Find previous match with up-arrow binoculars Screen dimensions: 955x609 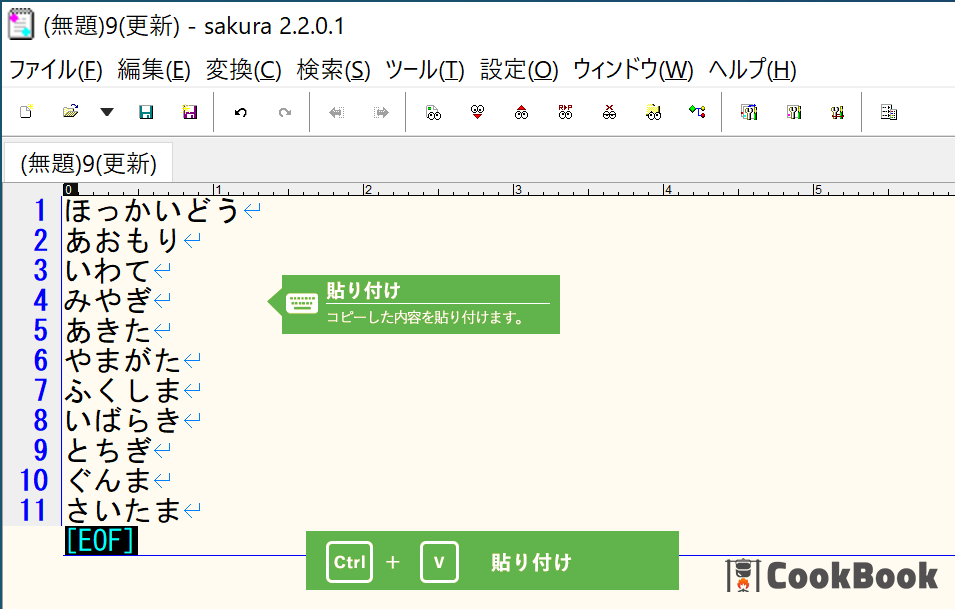521,112
